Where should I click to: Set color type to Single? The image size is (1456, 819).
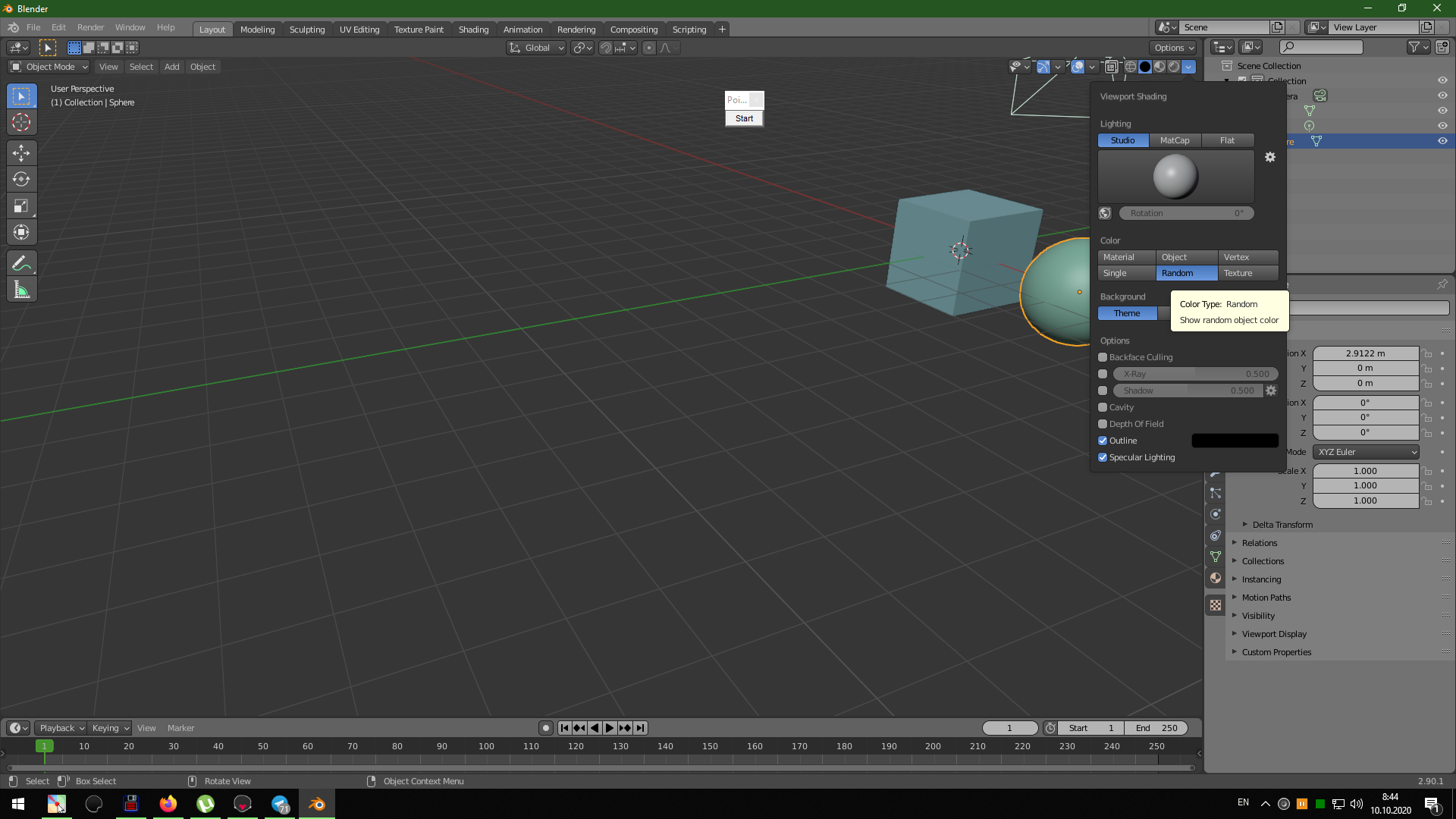[x=1127, y=273]
